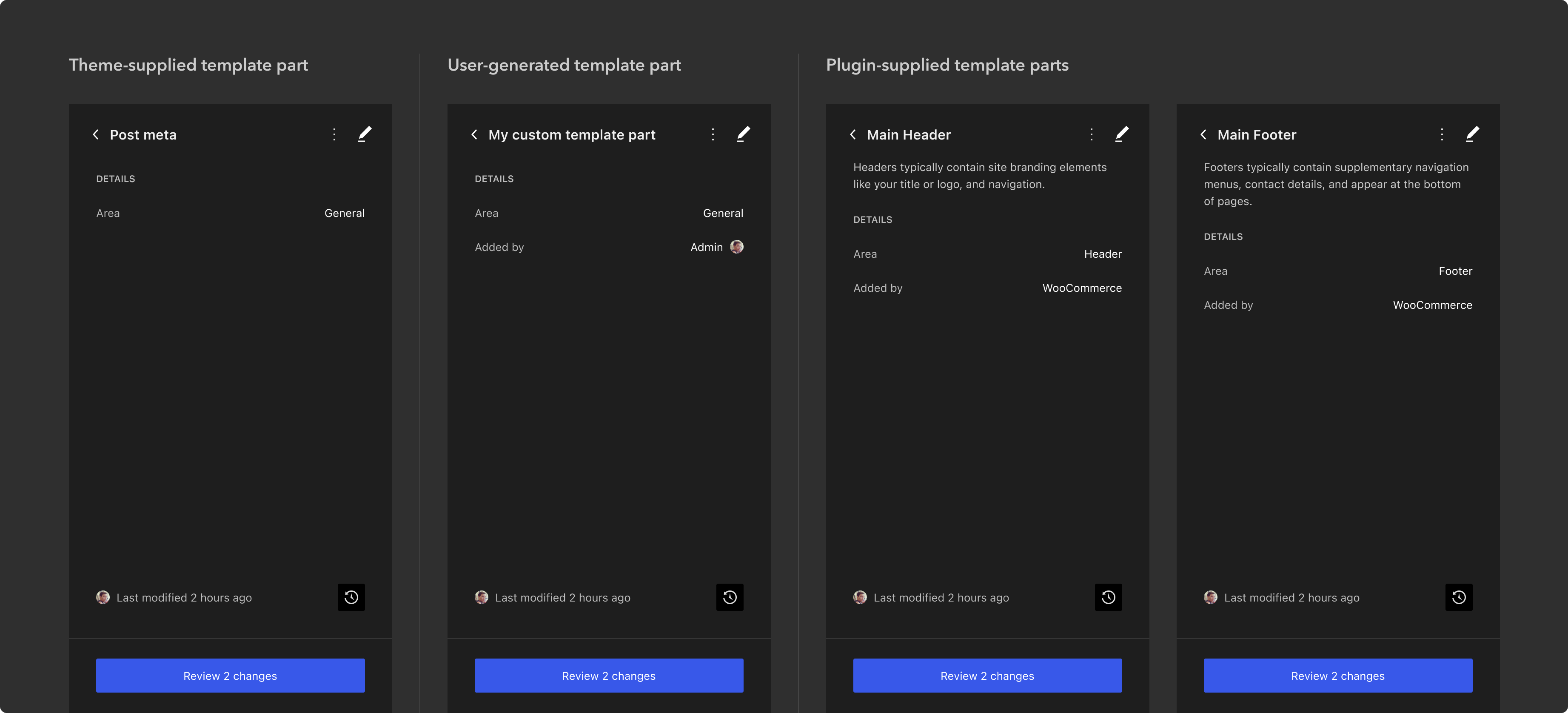The image size is (1568, 713).
Task: Go back from the Main Header panel
Action: click(x=853, y=134)
